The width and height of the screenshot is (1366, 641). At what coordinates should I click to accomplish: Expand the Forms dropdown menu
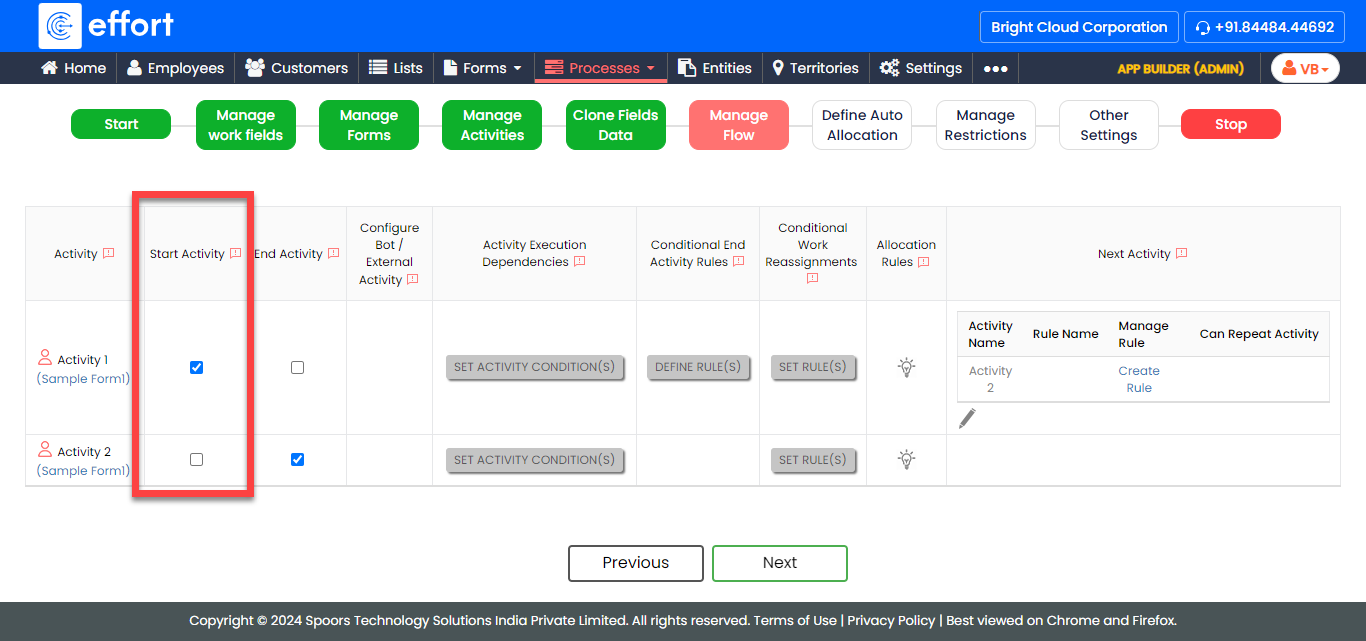point(483,68)
